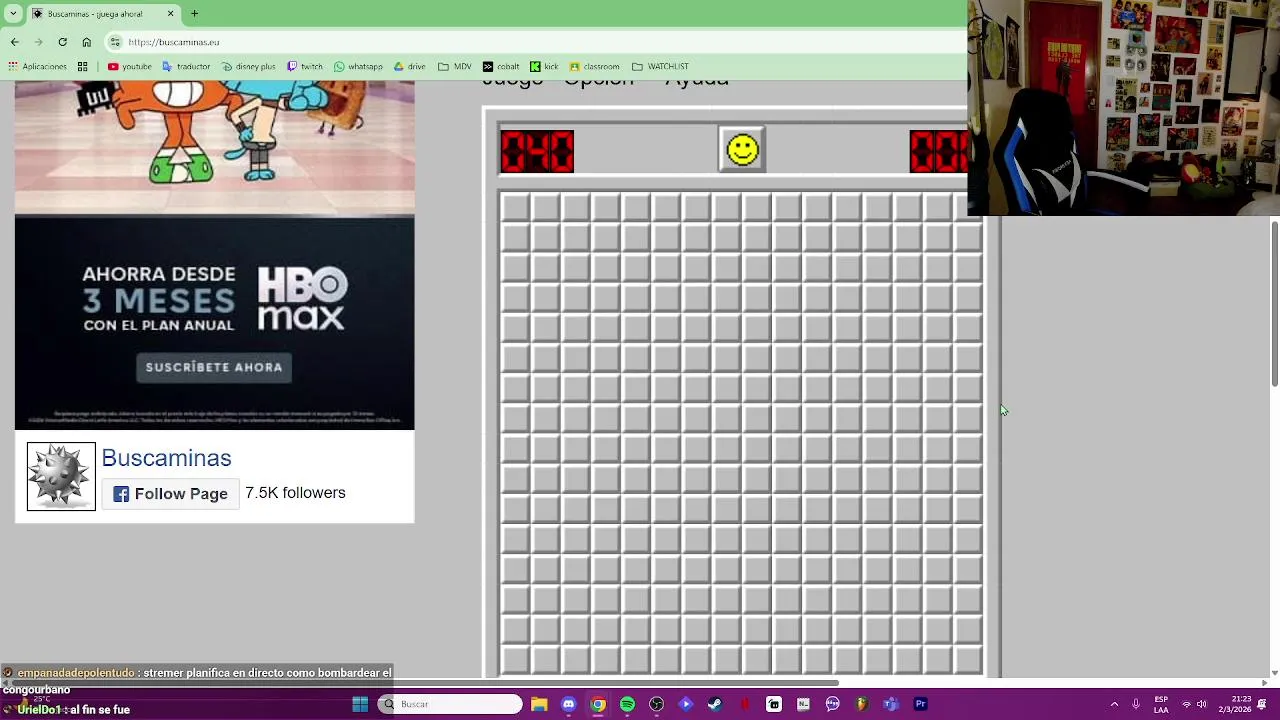Open Steam from the taskbar
The width and height of the screenshot is (1280, 720).
[715, 704]
